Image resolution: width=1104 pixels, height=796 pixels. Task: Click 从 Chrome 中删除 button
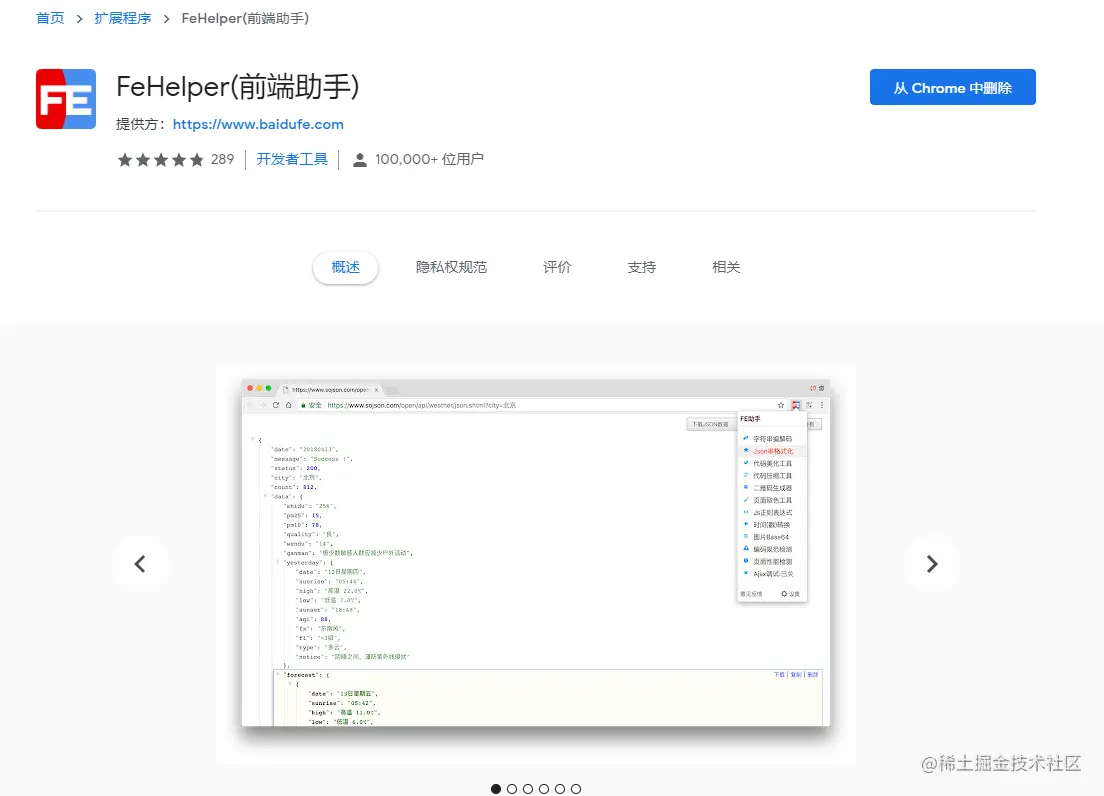[952, 87]
